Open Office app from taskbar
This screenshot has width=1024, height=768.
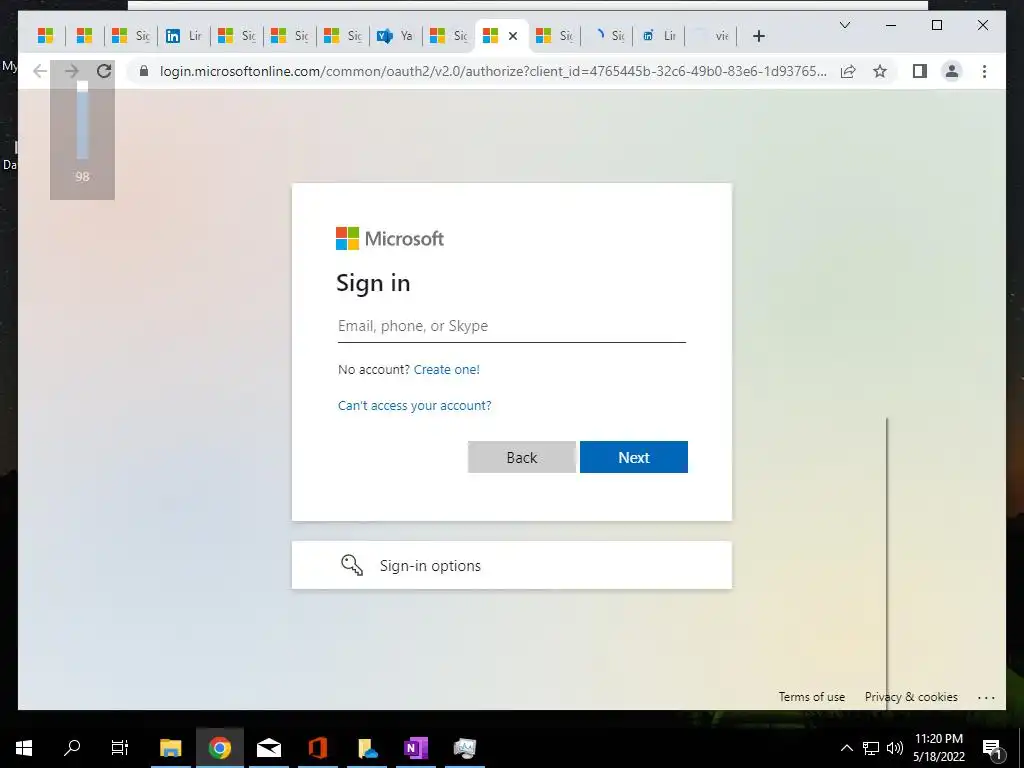318,748
